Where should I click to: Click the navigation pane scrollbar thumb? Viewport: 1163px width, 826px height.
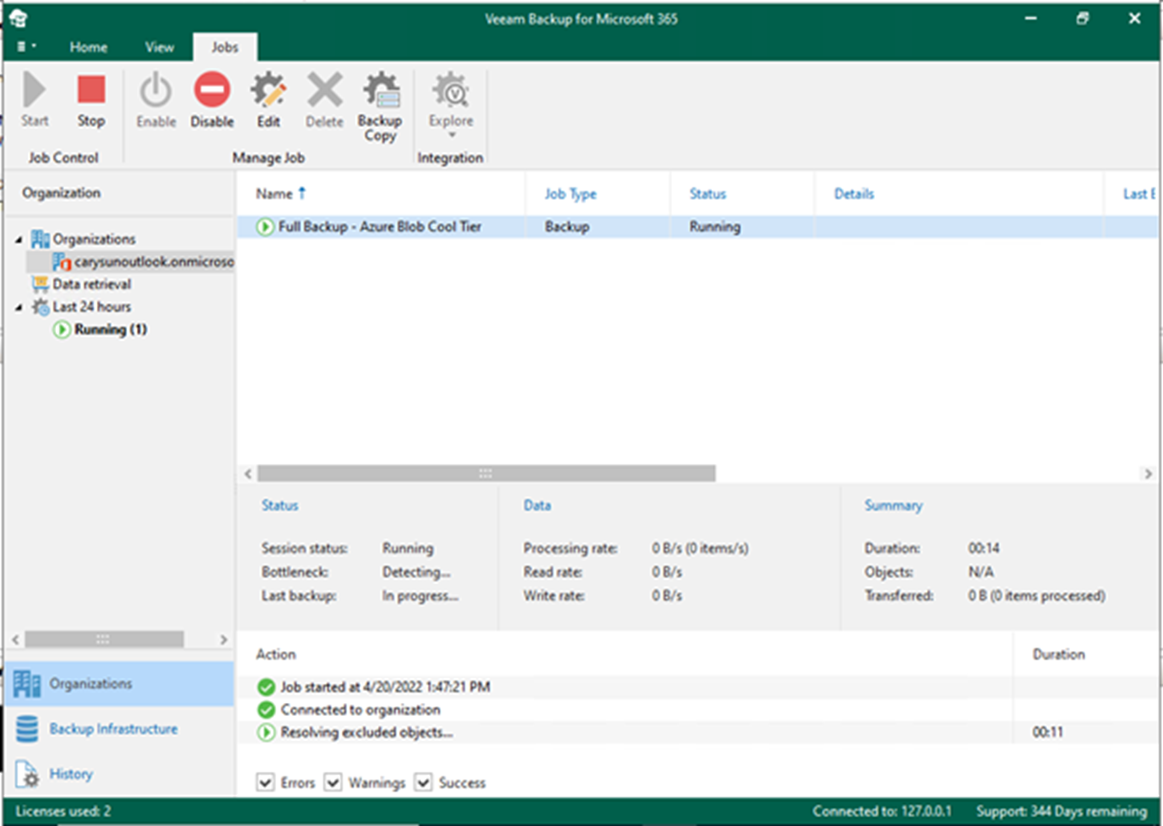(104, 639)
